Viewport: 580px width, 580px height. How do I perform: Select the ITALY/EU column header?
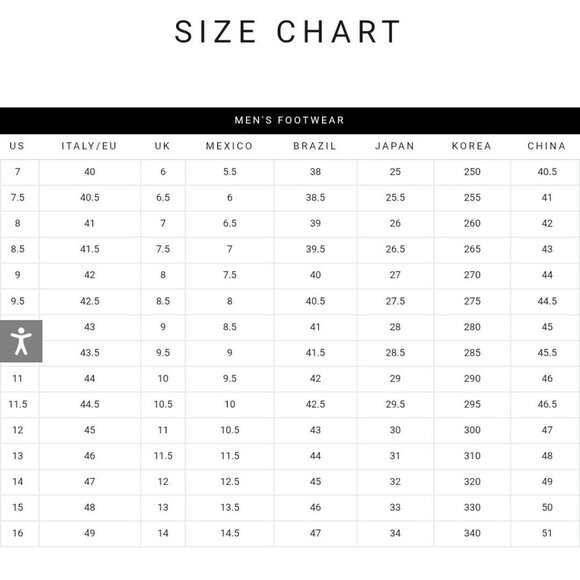pos(89,146)
